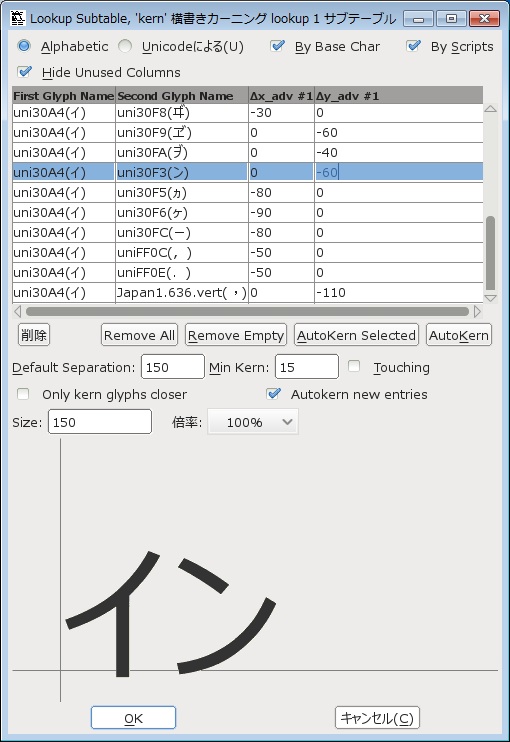Screen dimensions: 510x742
Task: Click the table scroll up arrow
Action: [x=490, y=109]
